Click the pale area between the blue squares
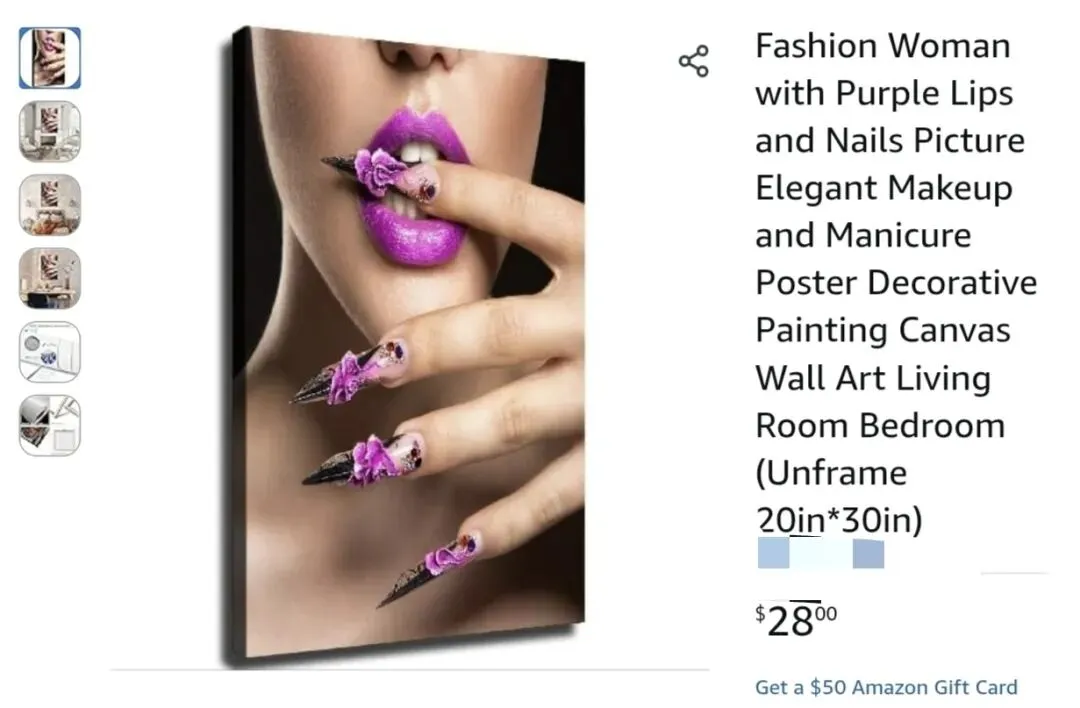The image size is (1080, 708). pyautogui.click(x=821, y=553)
